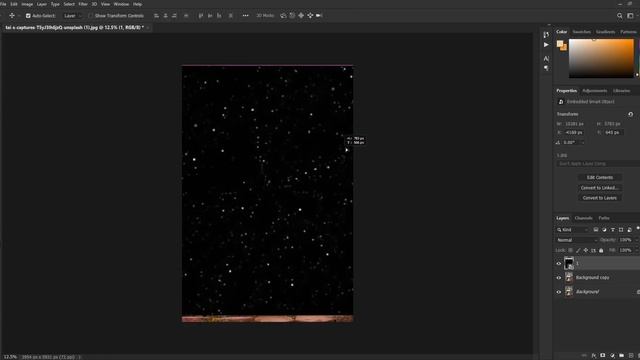Select the 3D pan mode icon
The width and height of the screenshot is (640, 360).
point(301,16)
